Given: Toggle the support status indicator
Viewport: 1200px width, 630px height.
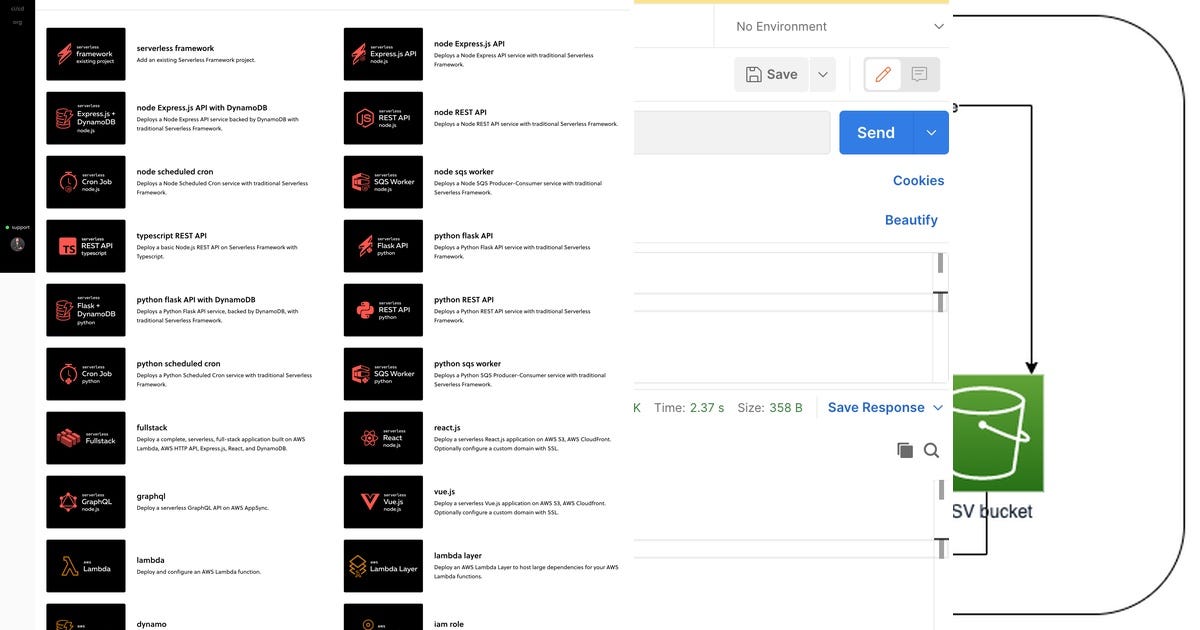Looking at the screenshot, I should tap(8, 226).
